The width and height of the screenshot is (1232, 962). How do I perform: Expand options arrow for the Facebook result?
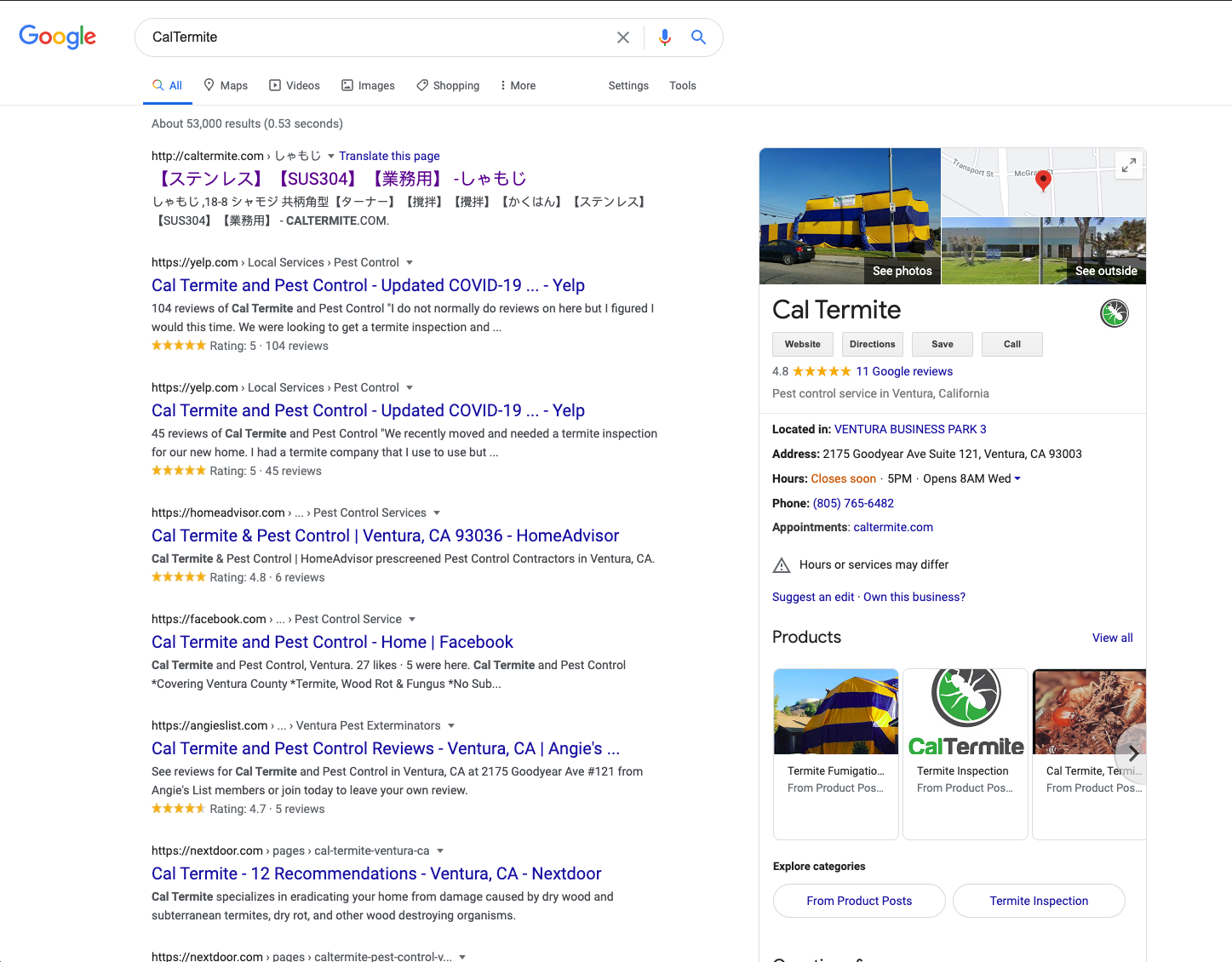point(412,619)
